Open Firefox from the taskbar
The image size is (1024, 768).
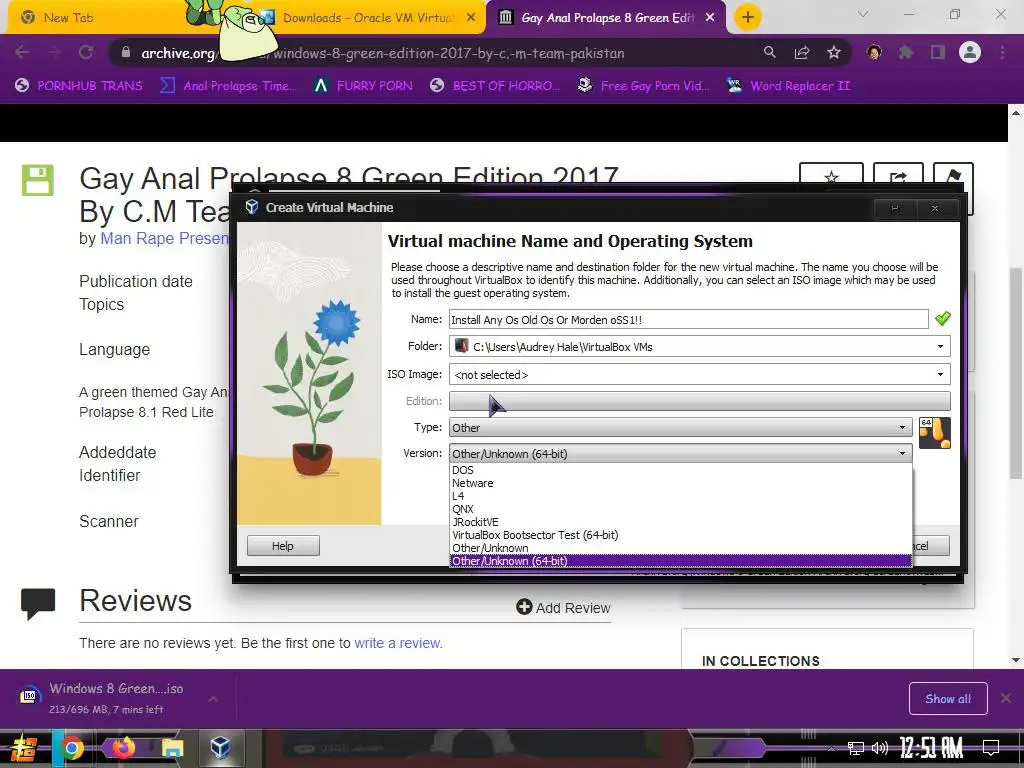(123, 748)
